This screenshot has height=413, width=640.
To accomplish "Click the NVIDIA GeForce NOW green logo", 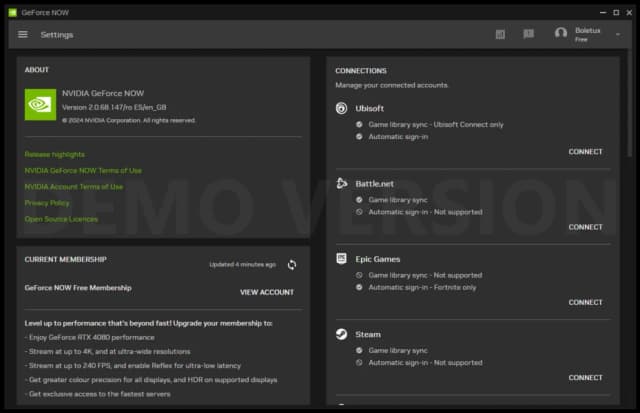I will coord(40,104).
